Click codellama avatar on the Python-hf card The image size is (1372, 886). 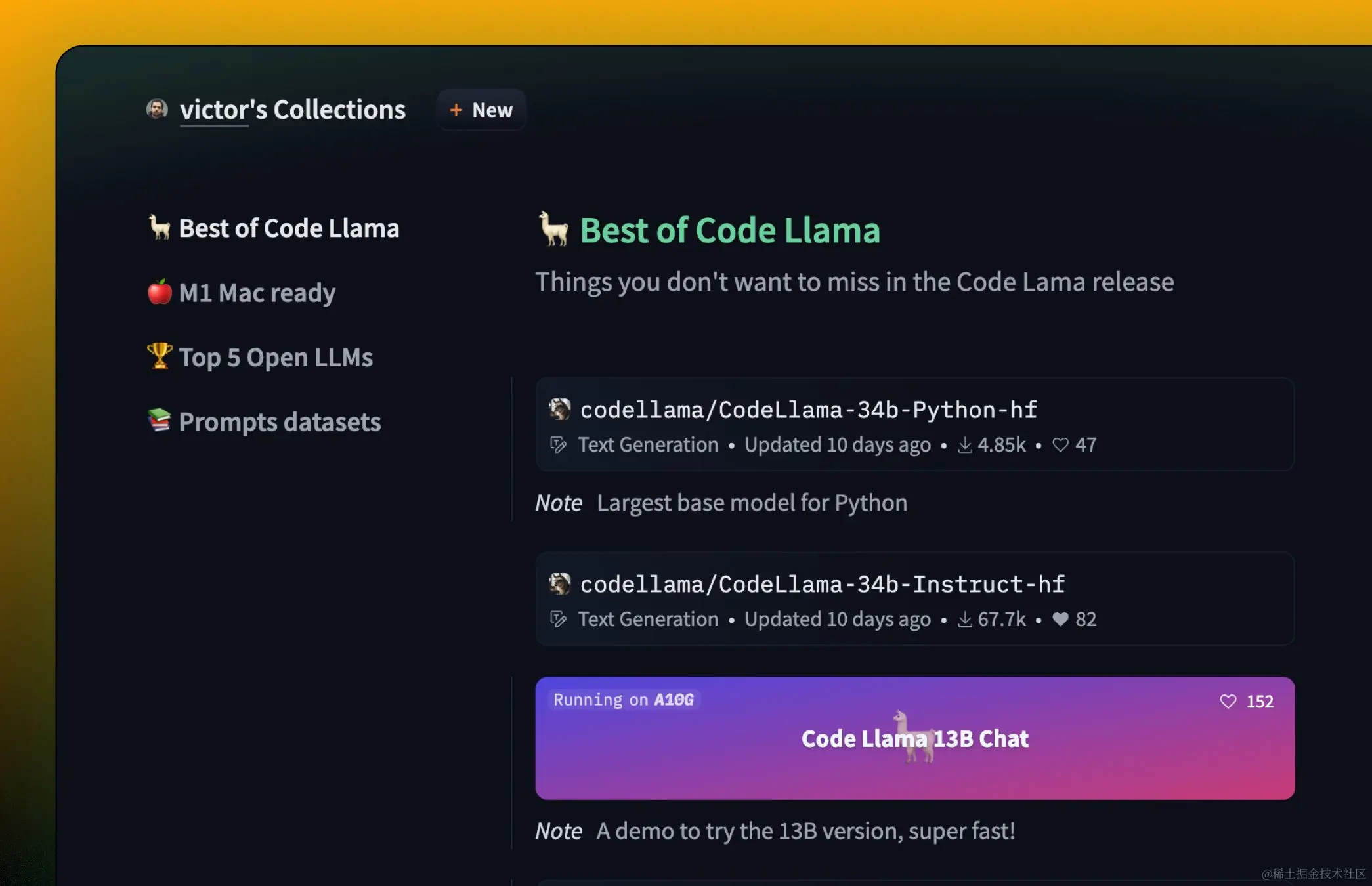pos(560,410)
